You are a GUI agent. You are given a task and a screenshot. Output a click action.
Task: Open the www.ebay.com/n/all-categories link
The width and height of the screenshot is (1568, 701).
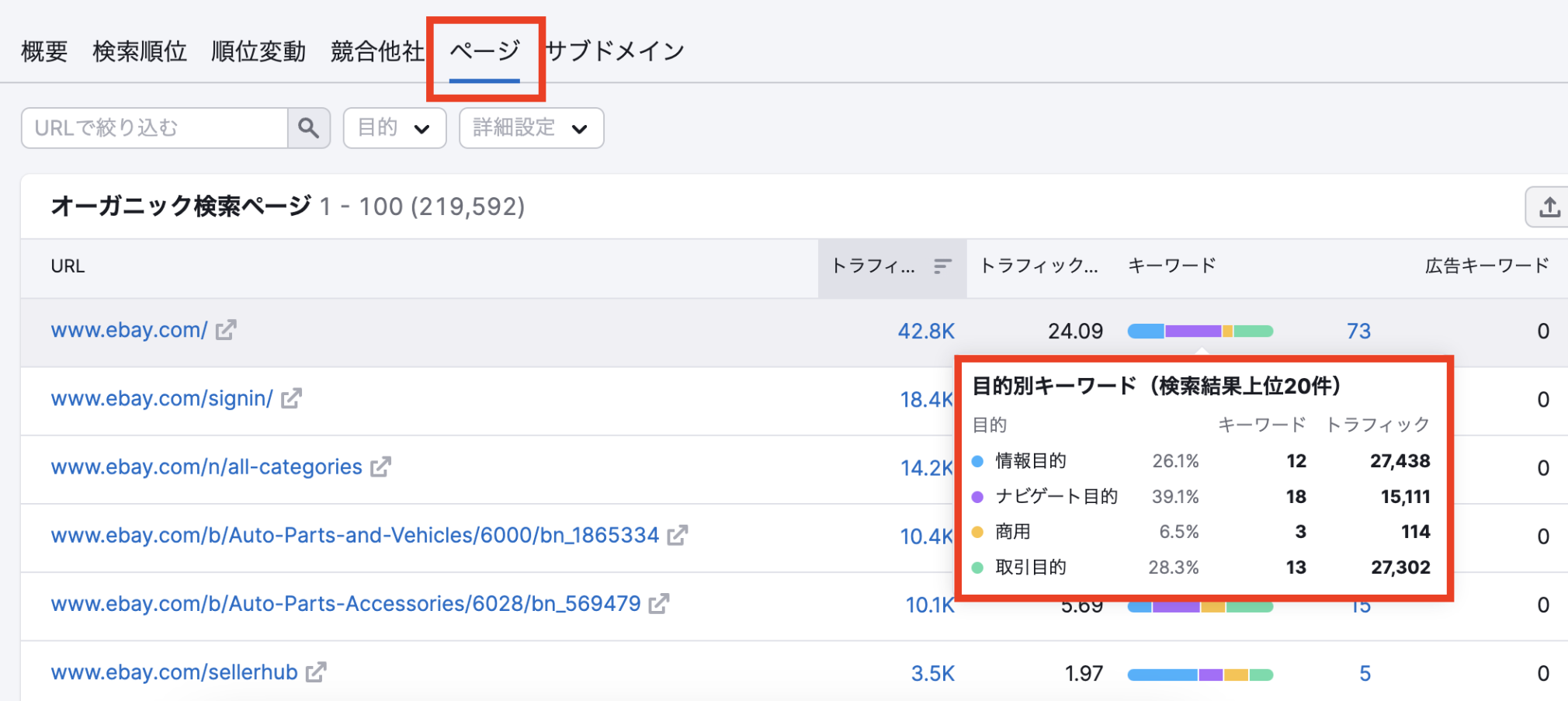point(206,467)
